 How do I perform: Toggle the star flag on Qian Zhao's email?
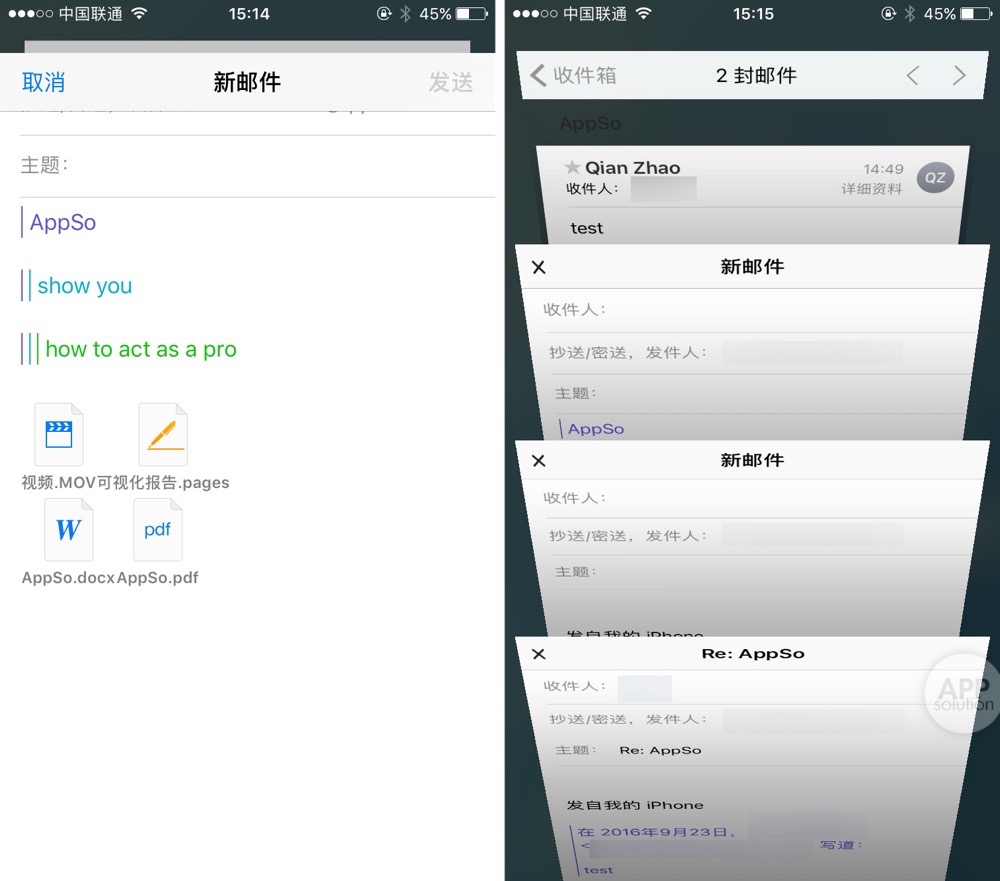[571, 167]
